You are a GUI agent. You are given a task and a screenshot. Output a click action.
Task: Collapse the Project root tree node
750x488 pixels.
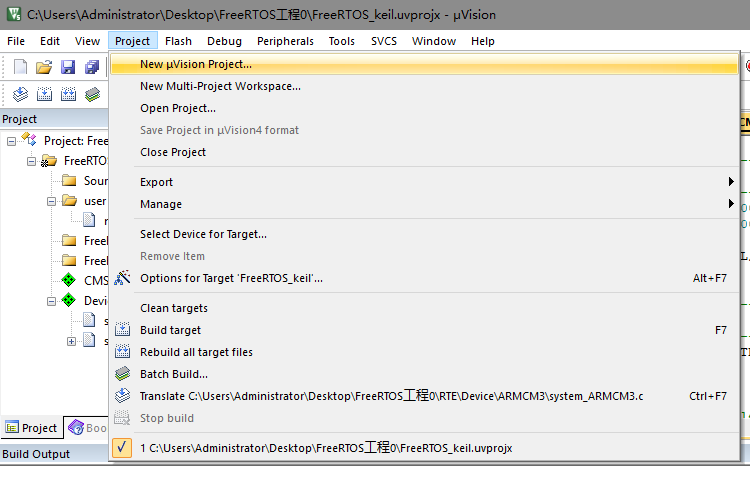click(x=11, y=141)
